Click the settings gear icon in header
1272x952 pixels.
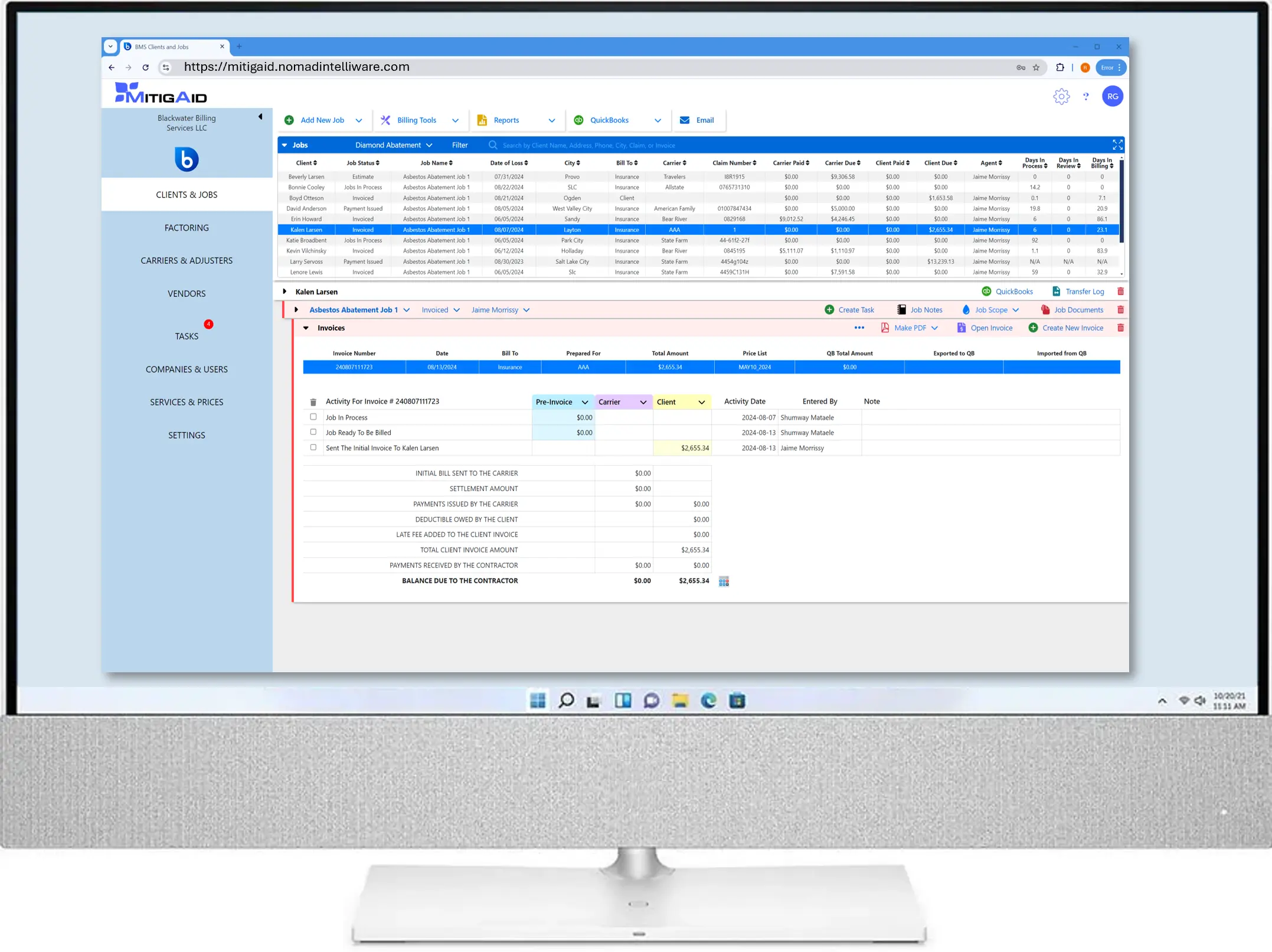click(x=1061, y=96)
